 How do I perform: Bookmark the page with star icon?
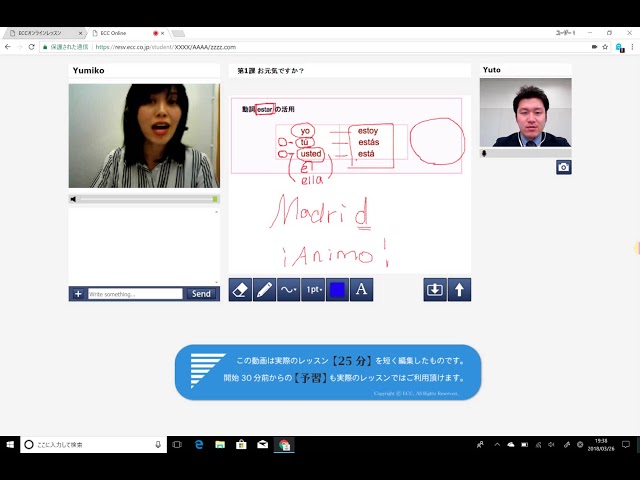point(605,47)
